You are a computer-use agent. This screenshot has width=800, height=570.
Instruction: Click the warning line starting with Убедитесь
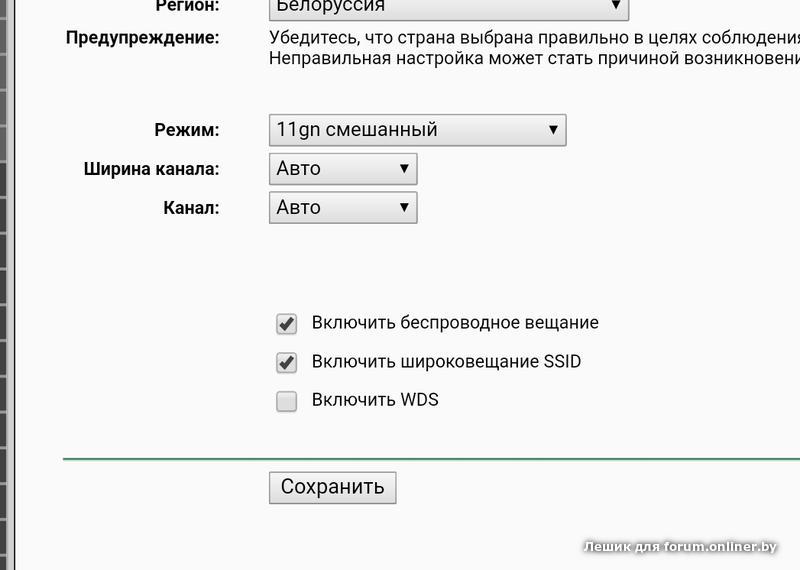point(534,38)
